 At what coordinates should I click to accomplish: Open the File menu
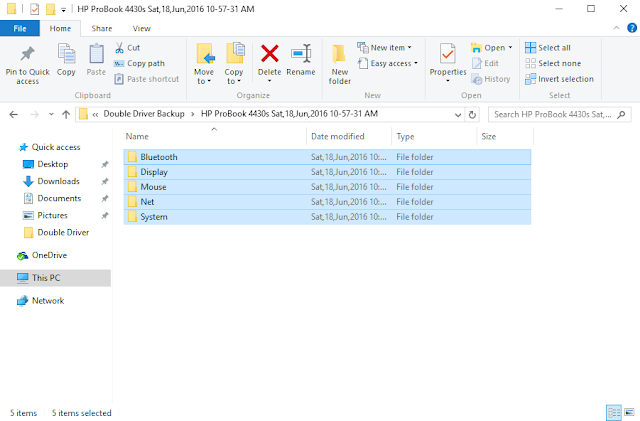pyautogui.click(x=20, y=28)
